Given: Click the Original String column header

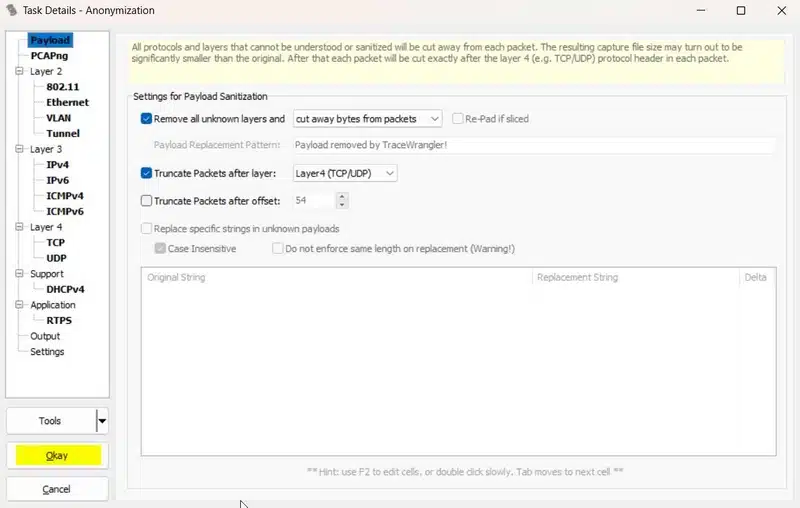Looking at the screenshot, I should click(x=337, y=277).
